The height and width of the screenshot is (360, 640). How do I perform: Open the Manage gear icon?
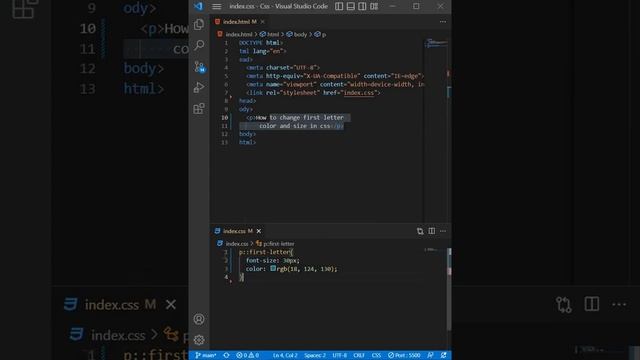[199, 340]
